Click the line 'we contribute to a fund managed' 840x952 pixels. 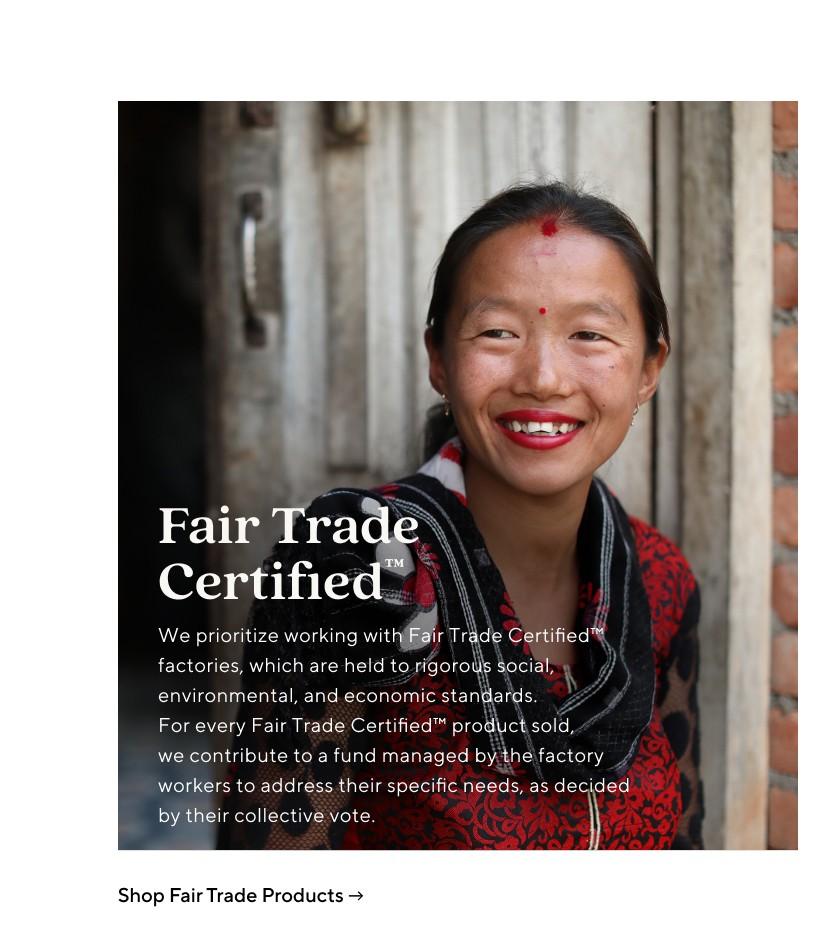381,755
